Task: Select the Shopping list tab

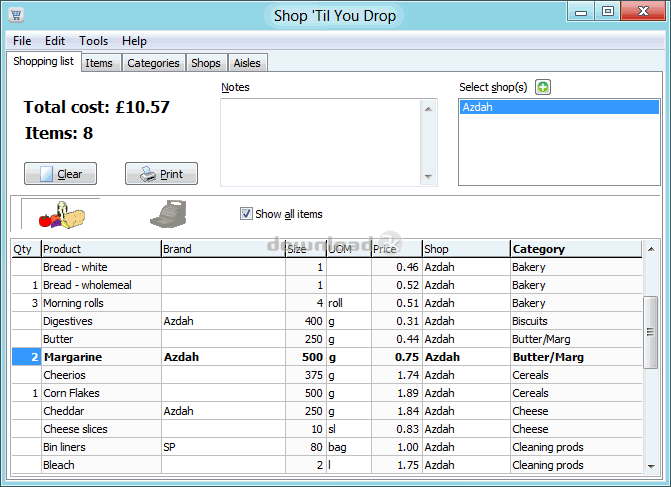Action: [x=44, y=61]
